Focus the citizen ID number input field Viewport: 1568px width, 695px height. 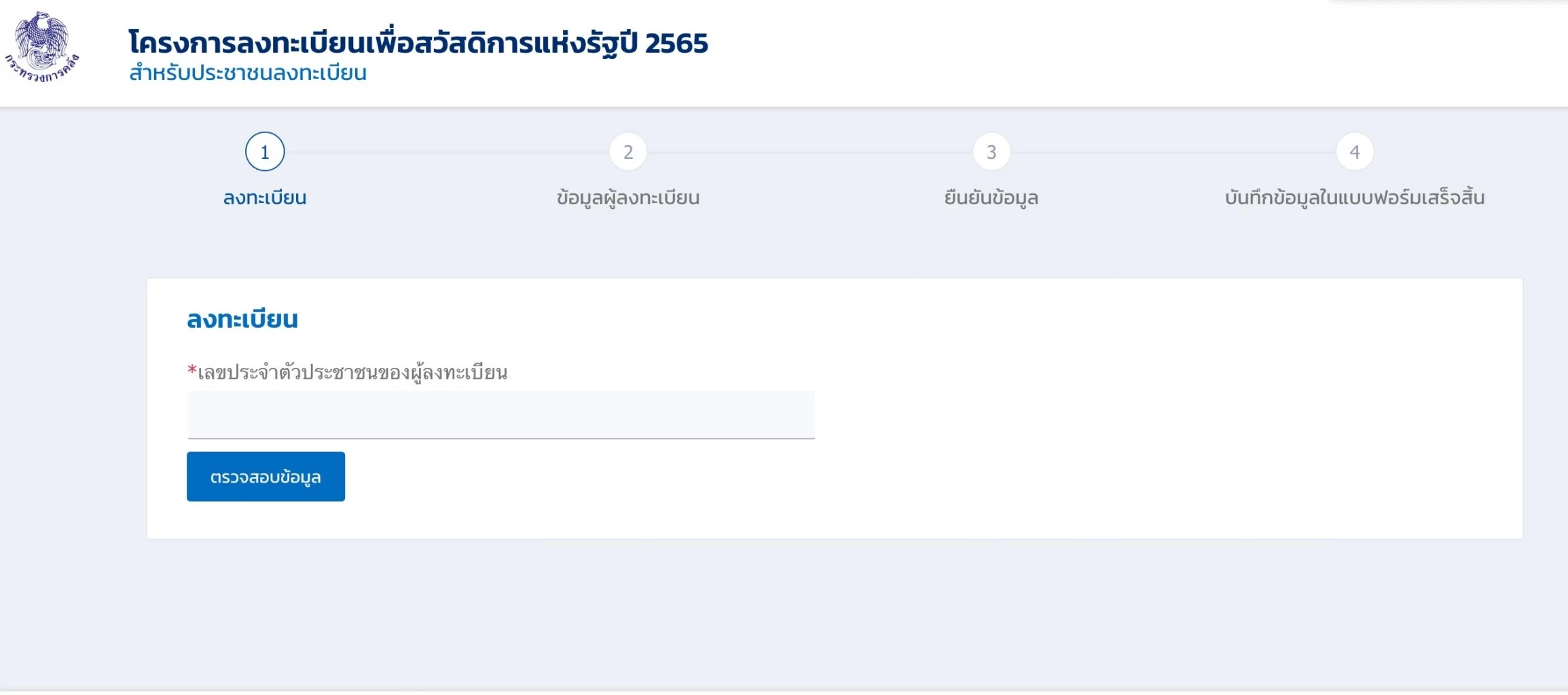[501, 415]
